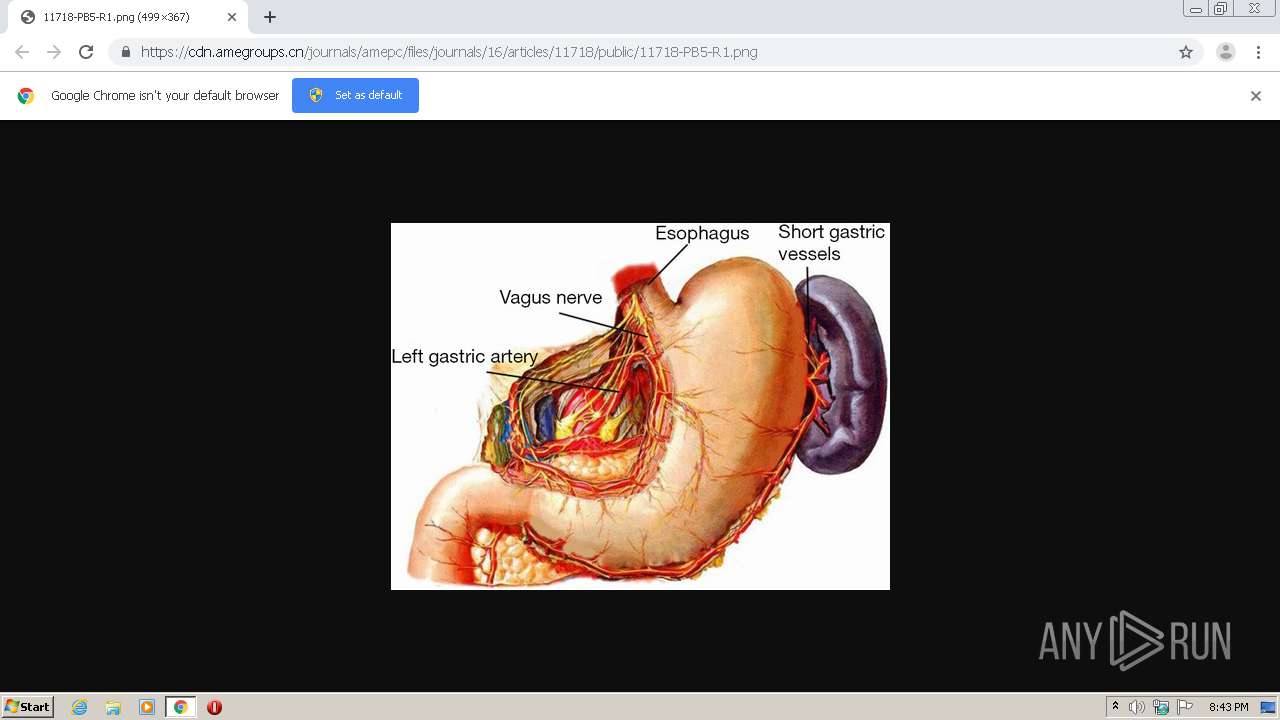Click the Set as default button

(355, 95)
